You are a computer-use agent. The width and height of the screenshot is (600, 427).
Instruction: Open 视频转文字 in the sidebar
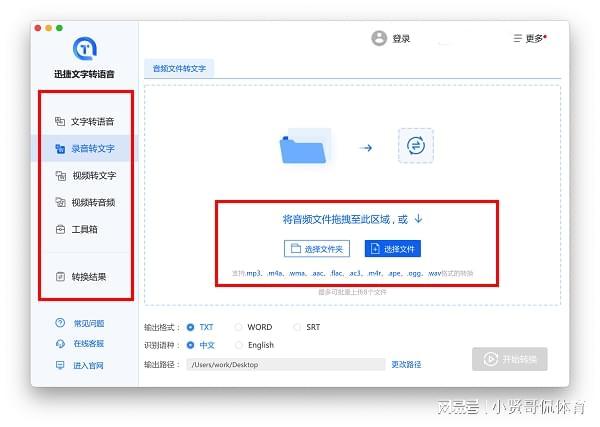coord(85,176)
